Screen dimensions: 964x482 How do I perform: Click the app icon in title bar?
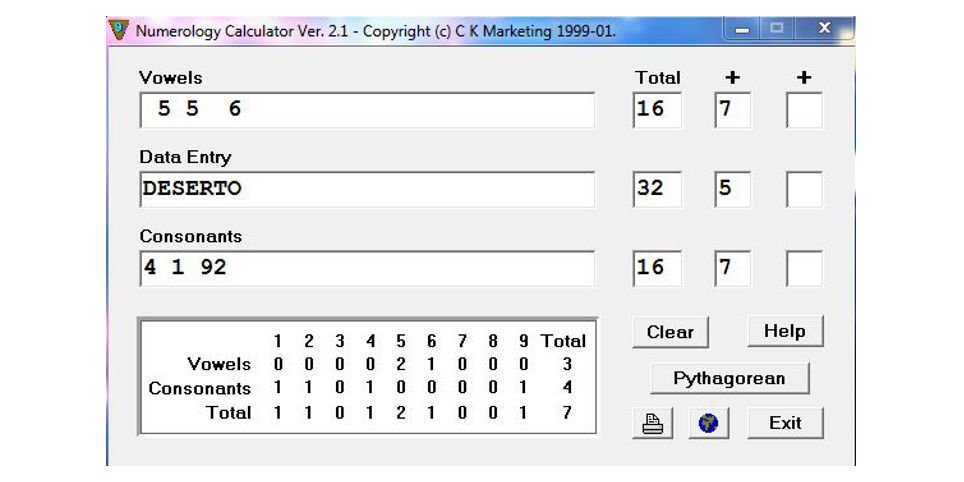tap(118, 29)
